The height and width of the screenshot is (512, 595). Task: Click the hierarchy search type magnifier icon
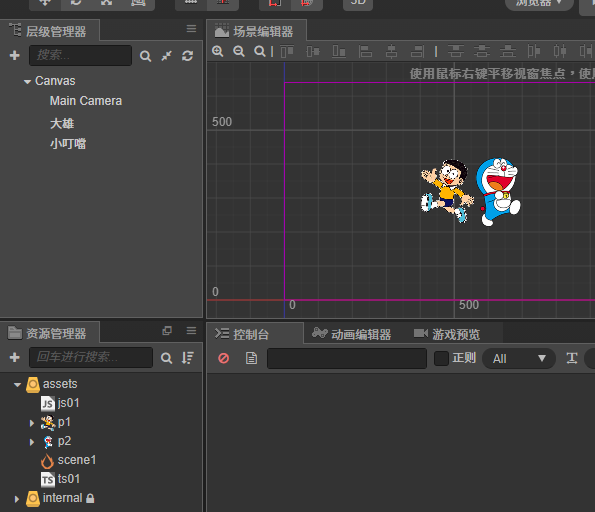click(x=145, y=56)
